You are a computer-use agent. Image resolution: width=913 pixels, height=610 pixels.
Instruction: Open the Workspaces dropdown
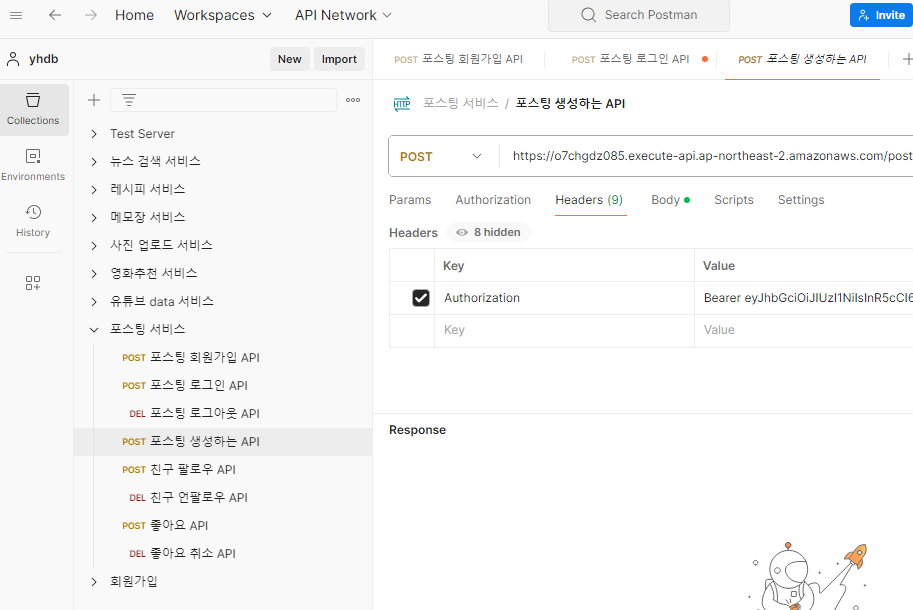coord(223,15)
